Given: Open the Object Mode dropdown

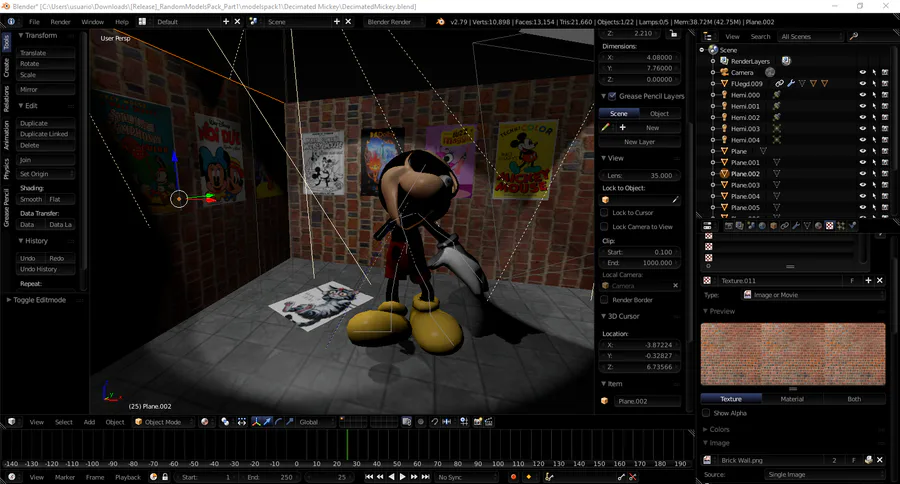Looking at the screenshot, I should point(164,421).
